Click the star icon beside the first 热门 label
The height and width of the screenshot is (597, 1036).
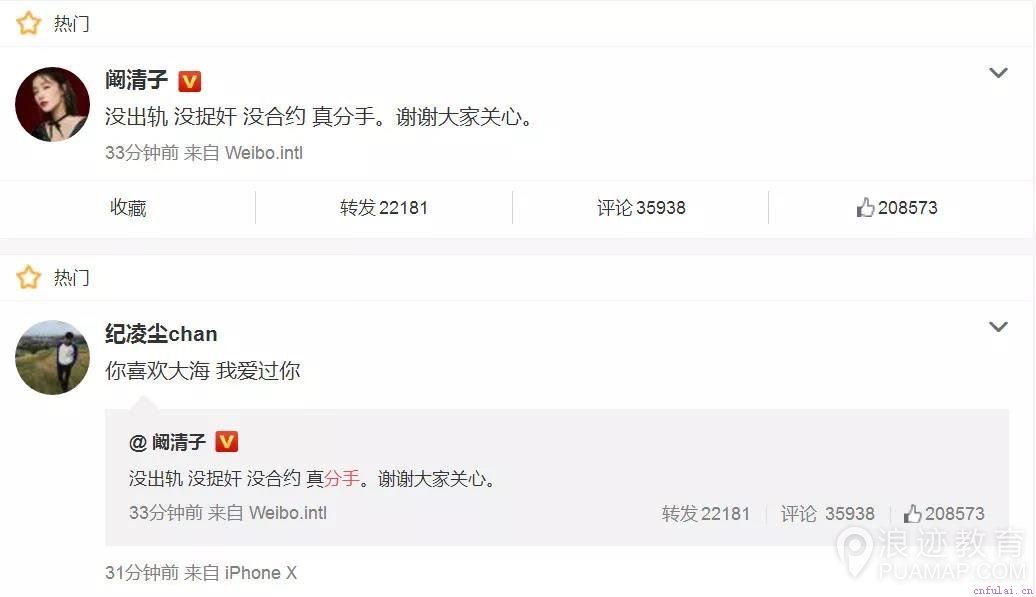[28, 23]
